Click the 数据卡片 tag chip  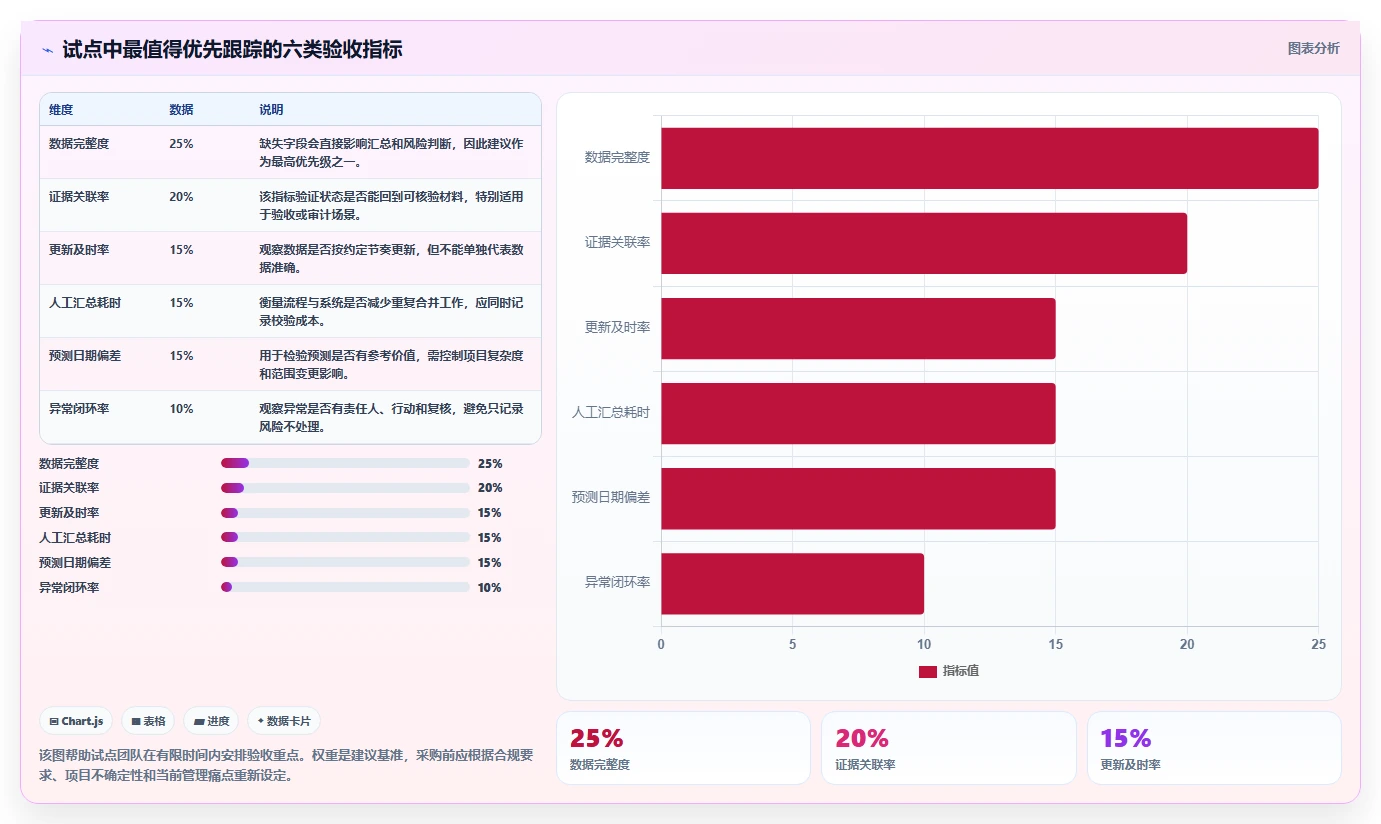(x=284, y=721)
